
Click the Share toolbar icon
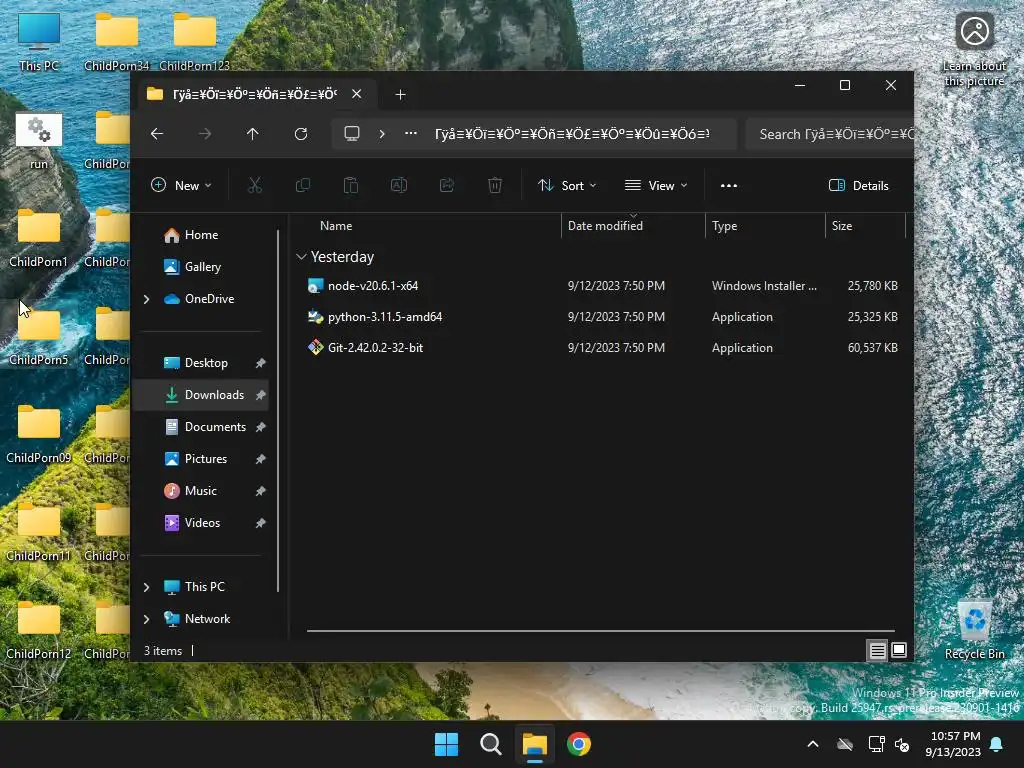coord(447,185)
